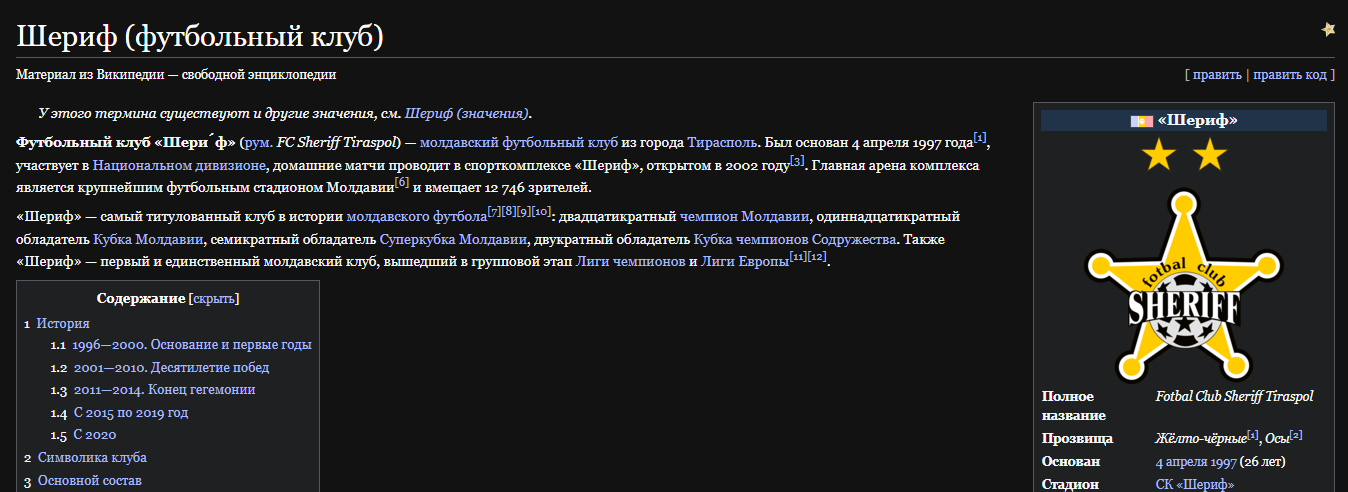Click the featured article star icon
The image size is (1348, 492).
[x=1328, y=29]
